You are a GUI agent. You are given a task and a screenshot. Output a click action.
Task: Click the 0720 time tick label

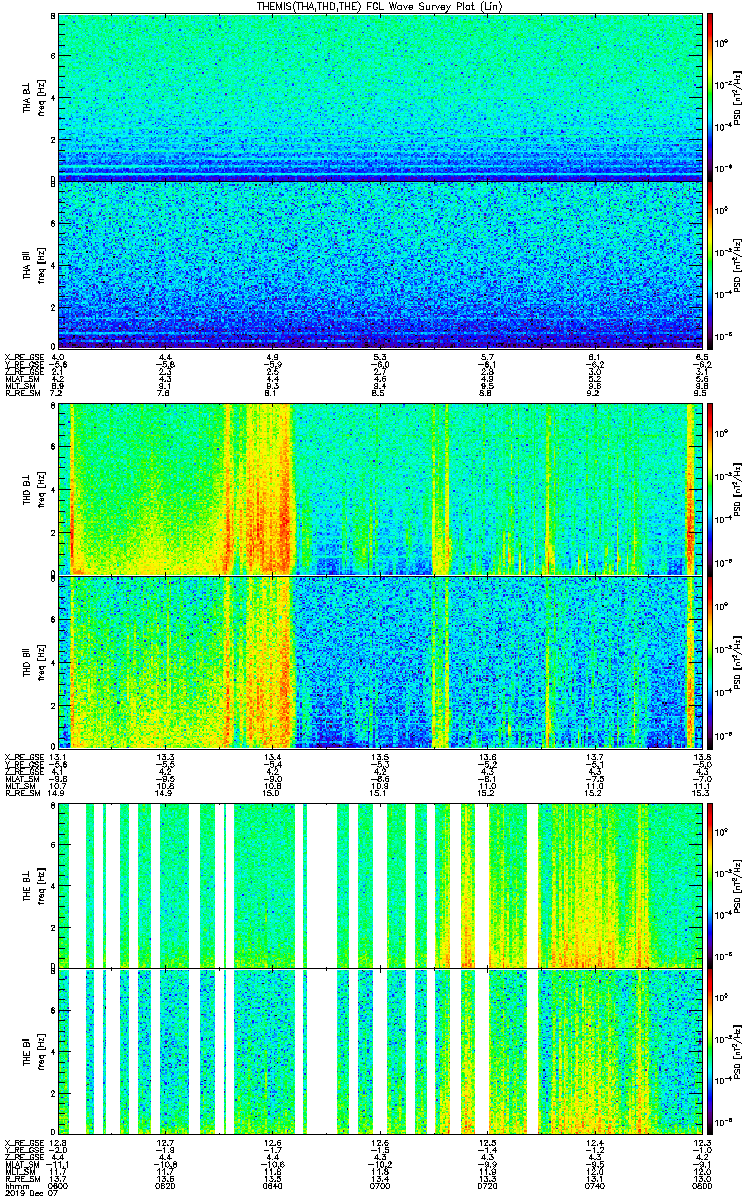[488, 1185]
